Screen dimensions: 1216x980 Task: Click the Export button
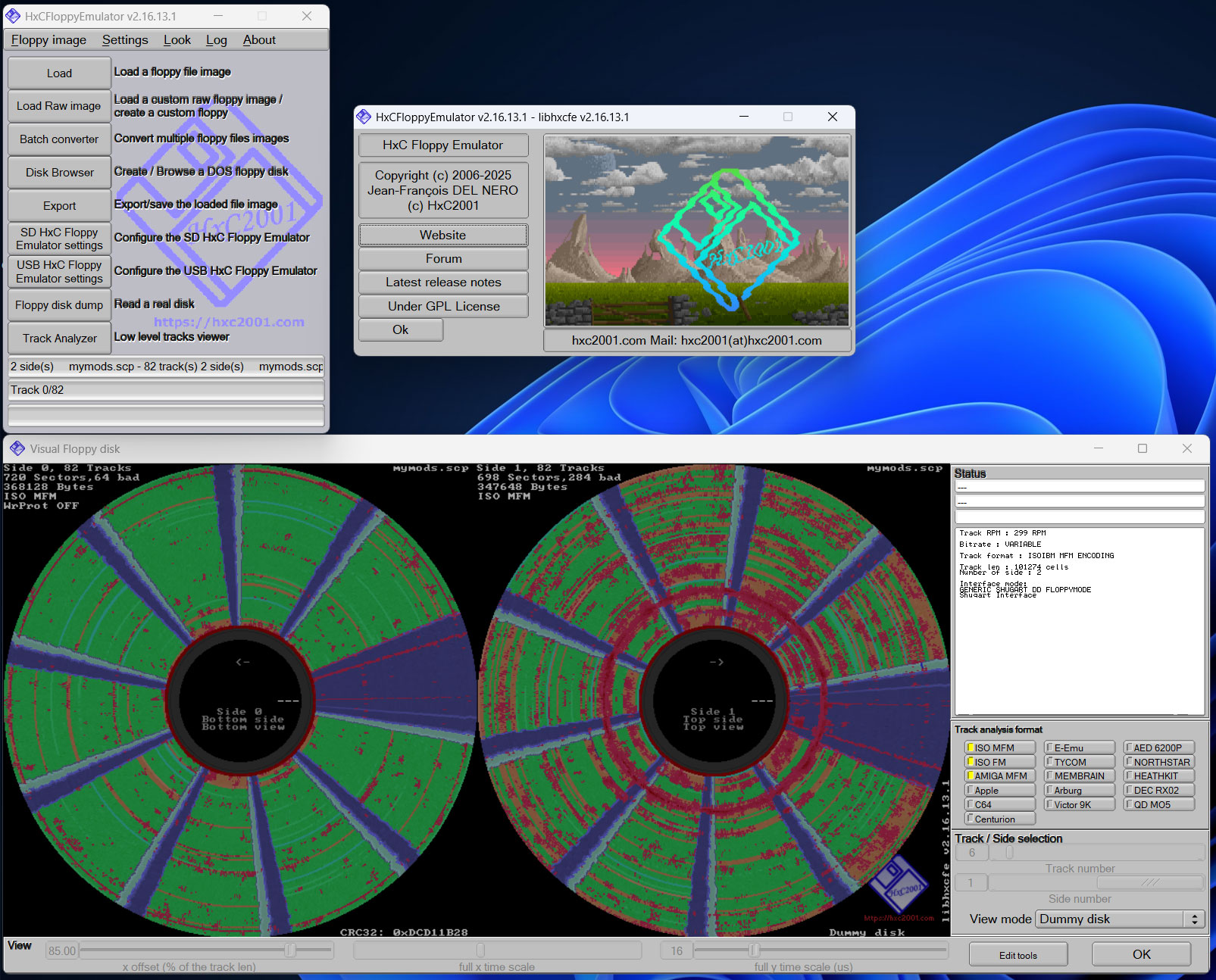point(59,206)
